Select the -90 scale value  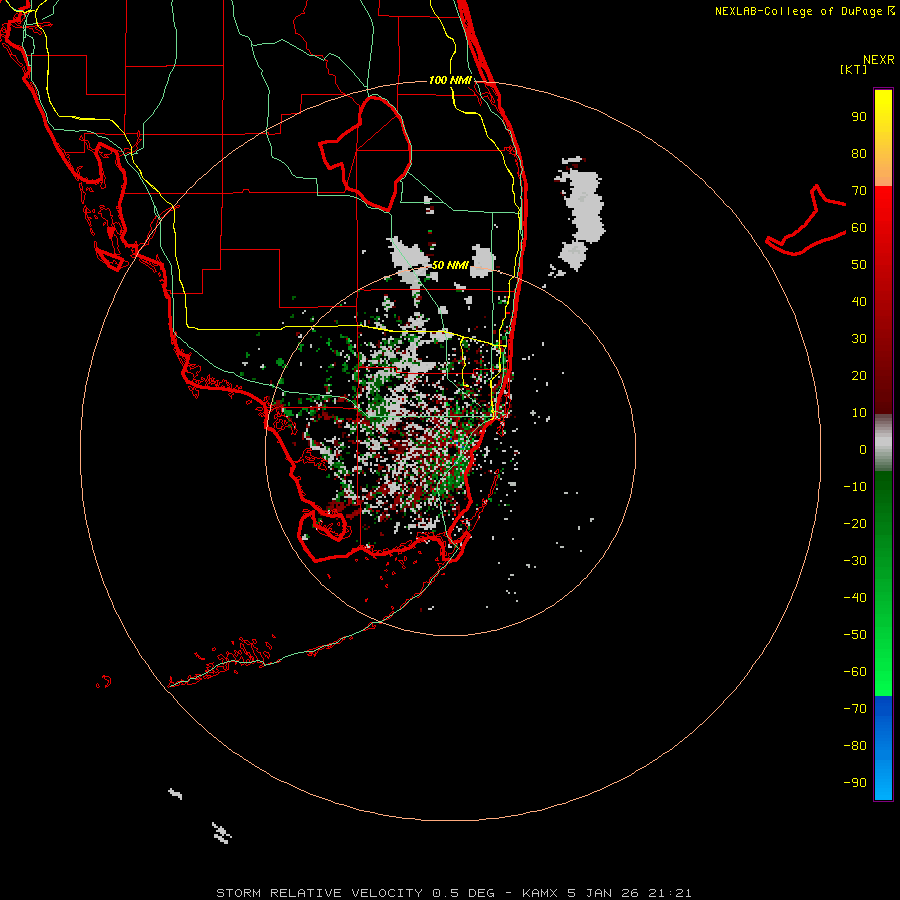click(855, 783)
